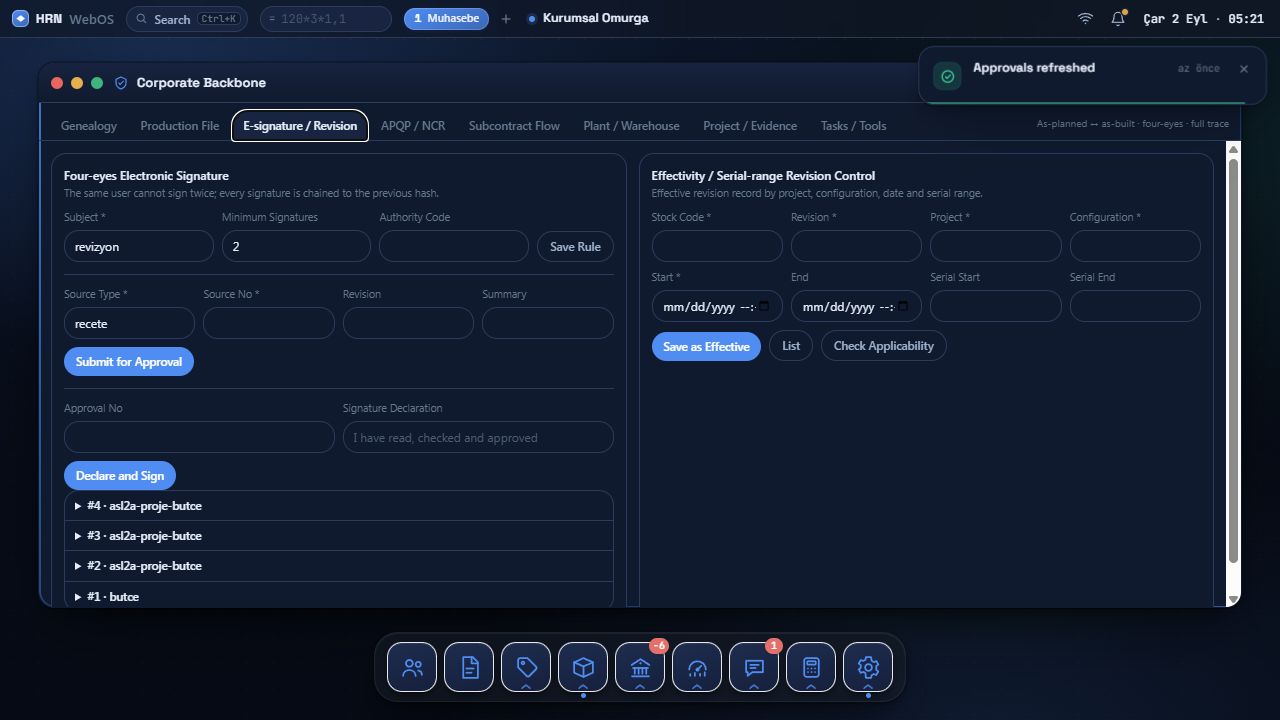1280x720 pixels.
Task: Open calendar picker in Start date field
Action: [x=764, y=307]
